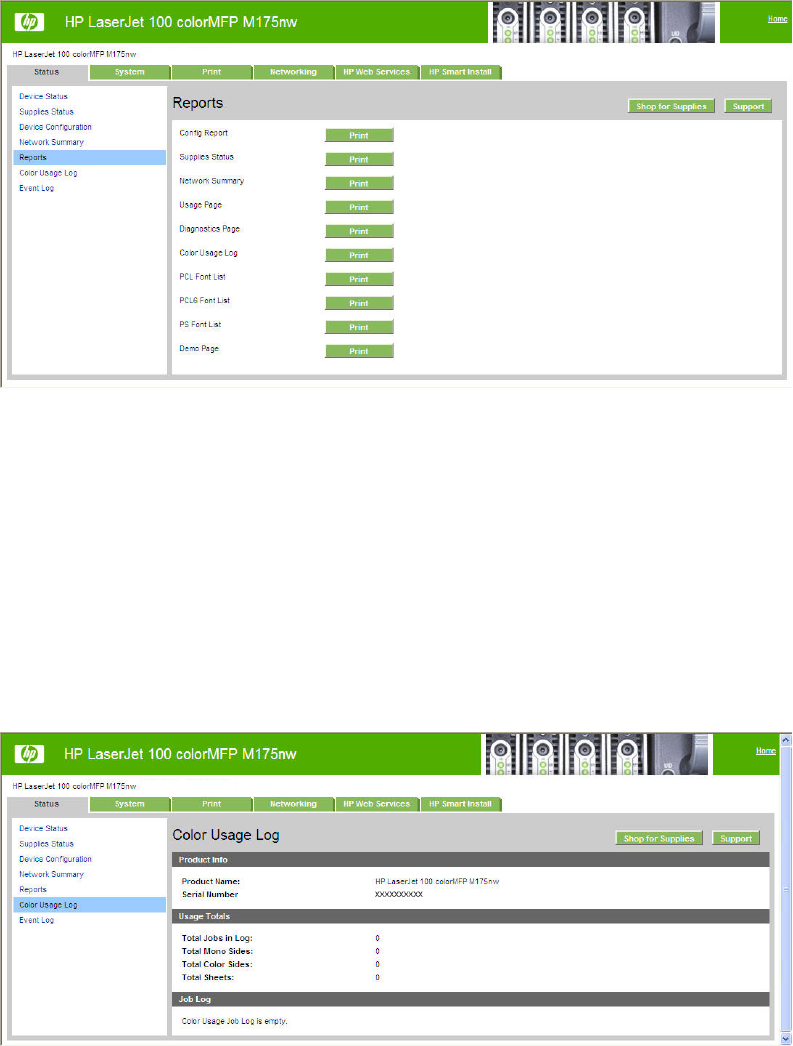Switch to Print tab in Color Usage Log page
This screenshot has height=1046, width=793.
point(211,804)
